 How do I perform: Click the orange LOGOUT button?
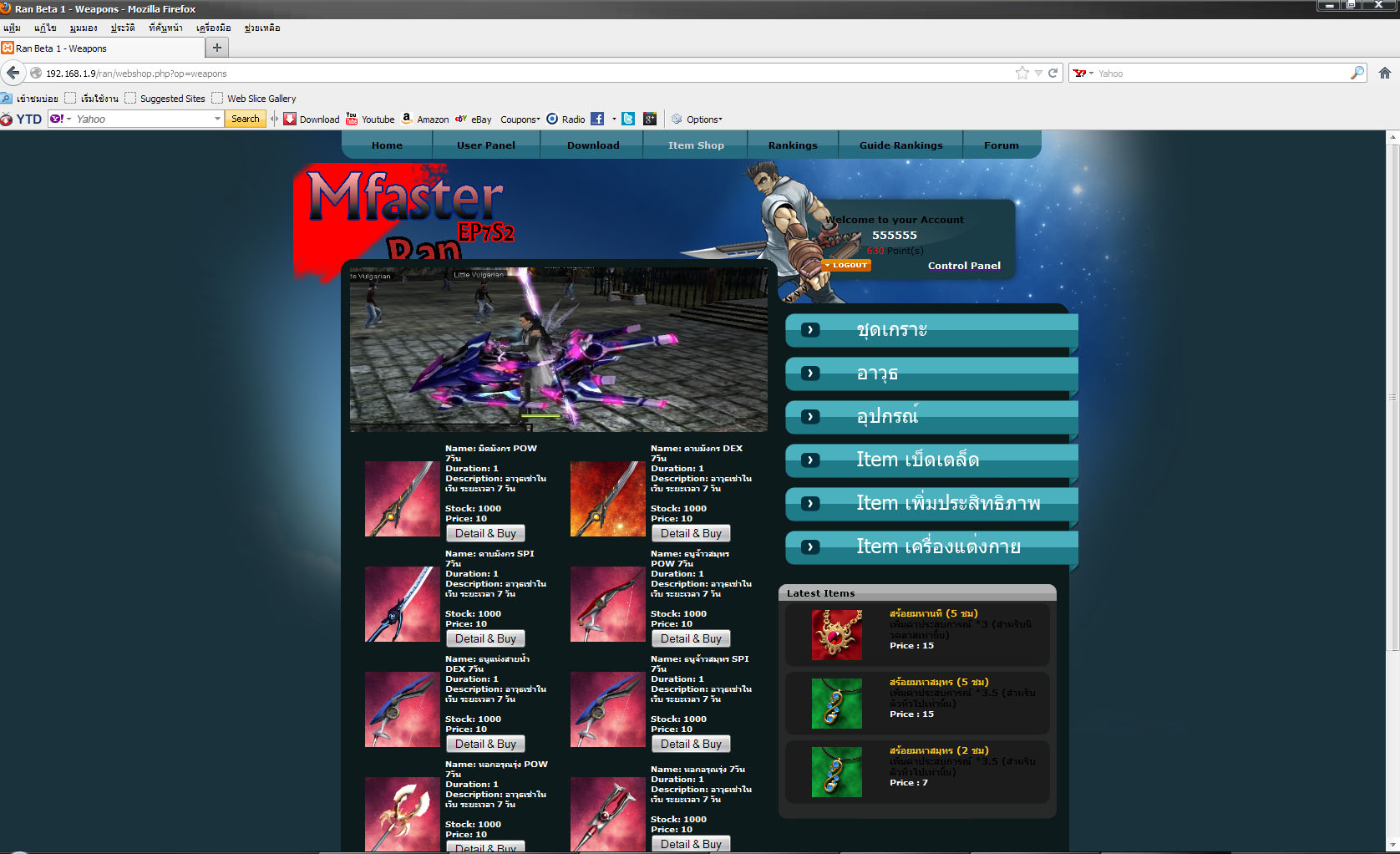[847, 265]
